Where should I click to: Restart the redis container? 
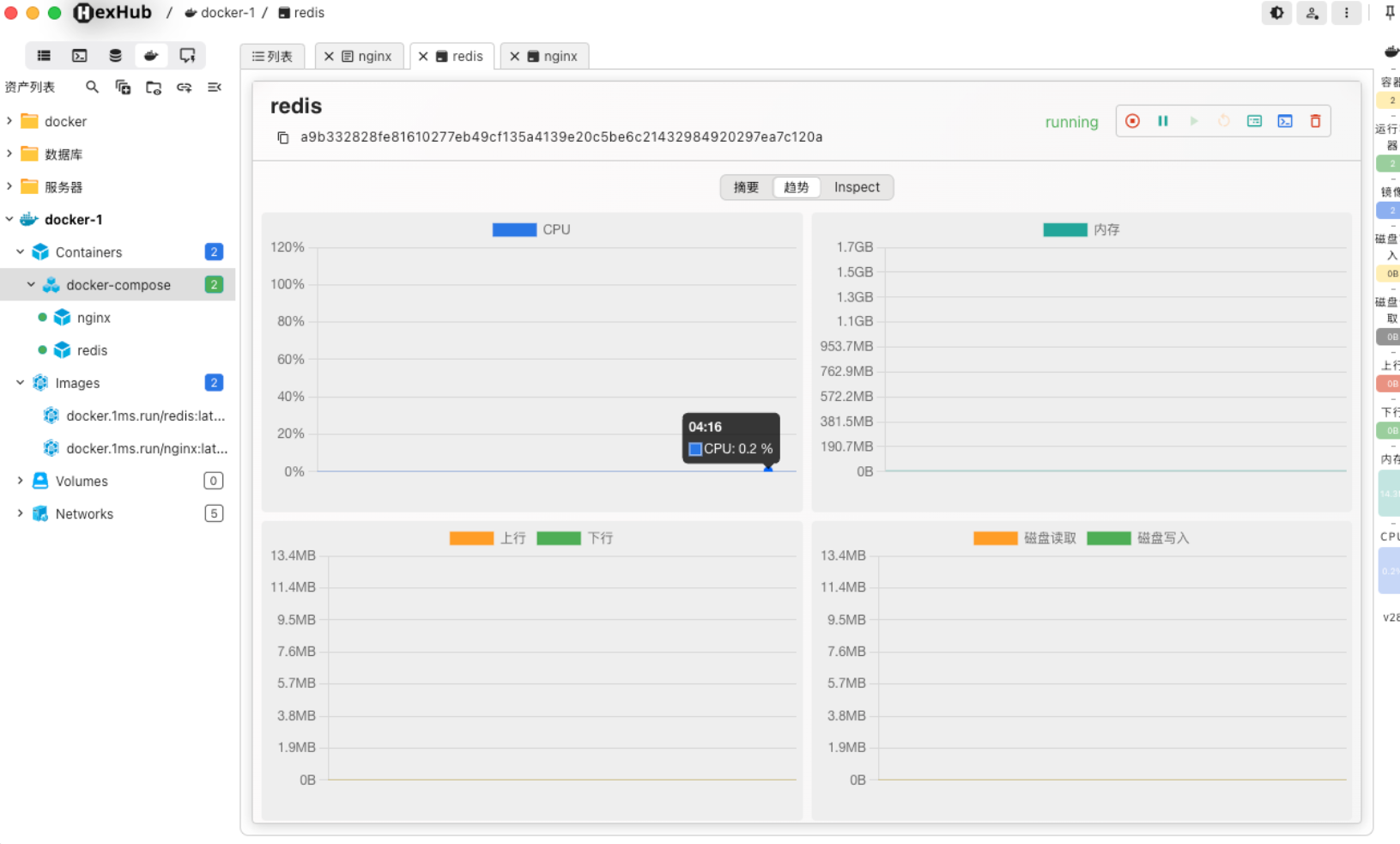click(1224, 121)
